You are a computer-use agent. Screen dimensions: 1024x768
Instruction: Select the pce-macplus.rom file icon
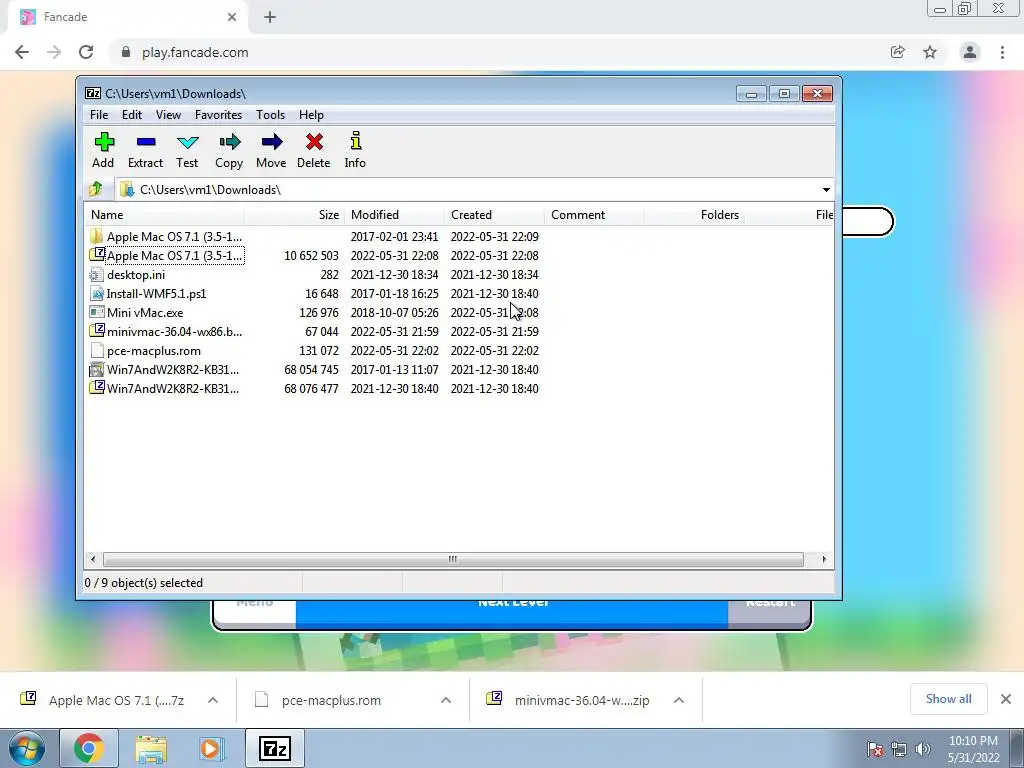[97, 350]
